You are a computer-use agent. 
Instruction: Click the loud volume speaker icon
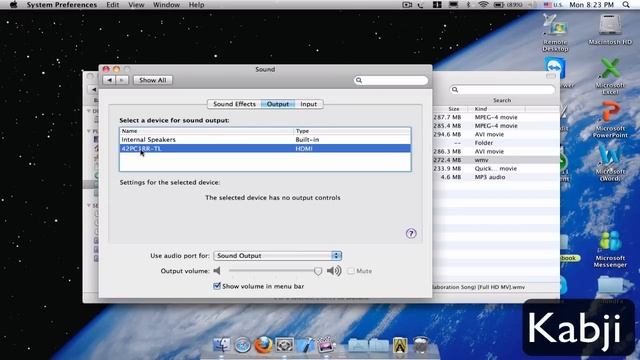click(334, 271)
